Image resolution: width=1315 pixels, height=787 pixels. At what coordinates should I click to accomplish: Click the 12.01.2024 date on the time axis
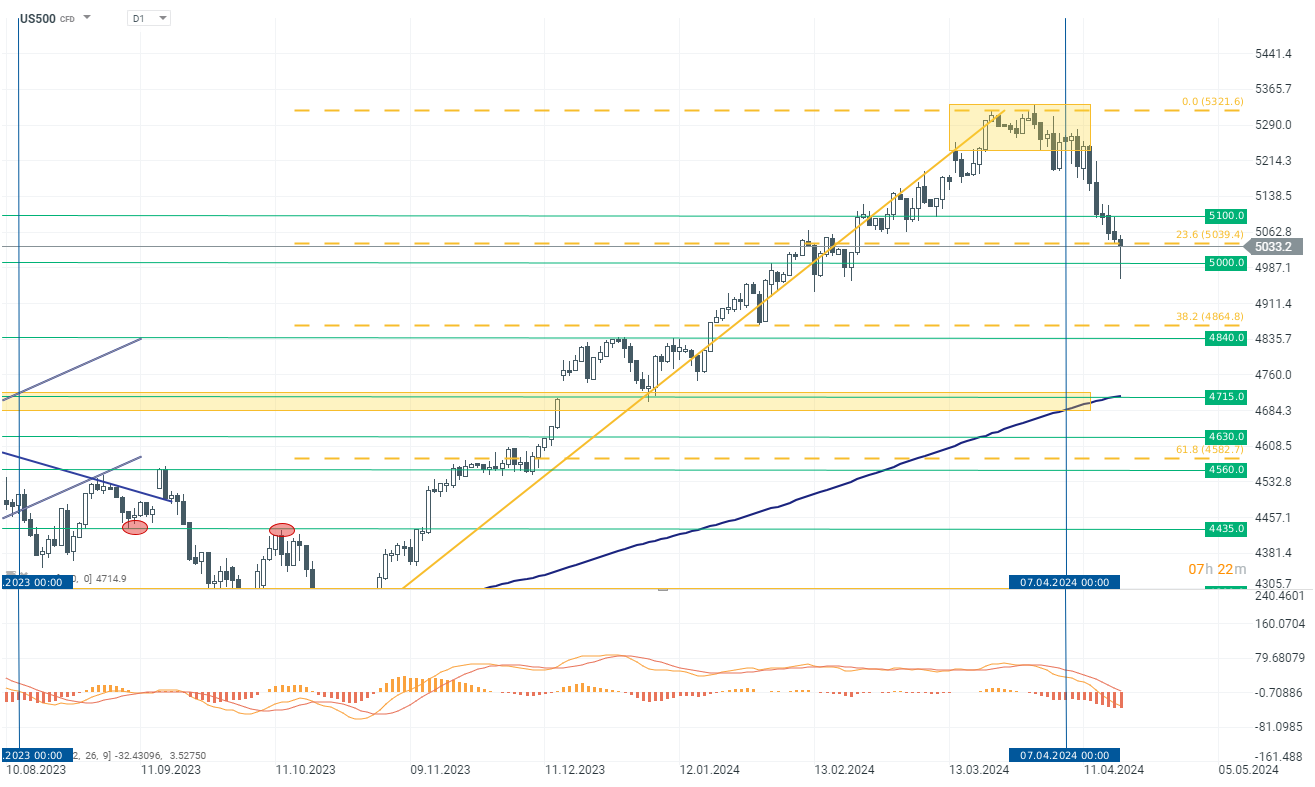tap(709, 770)
